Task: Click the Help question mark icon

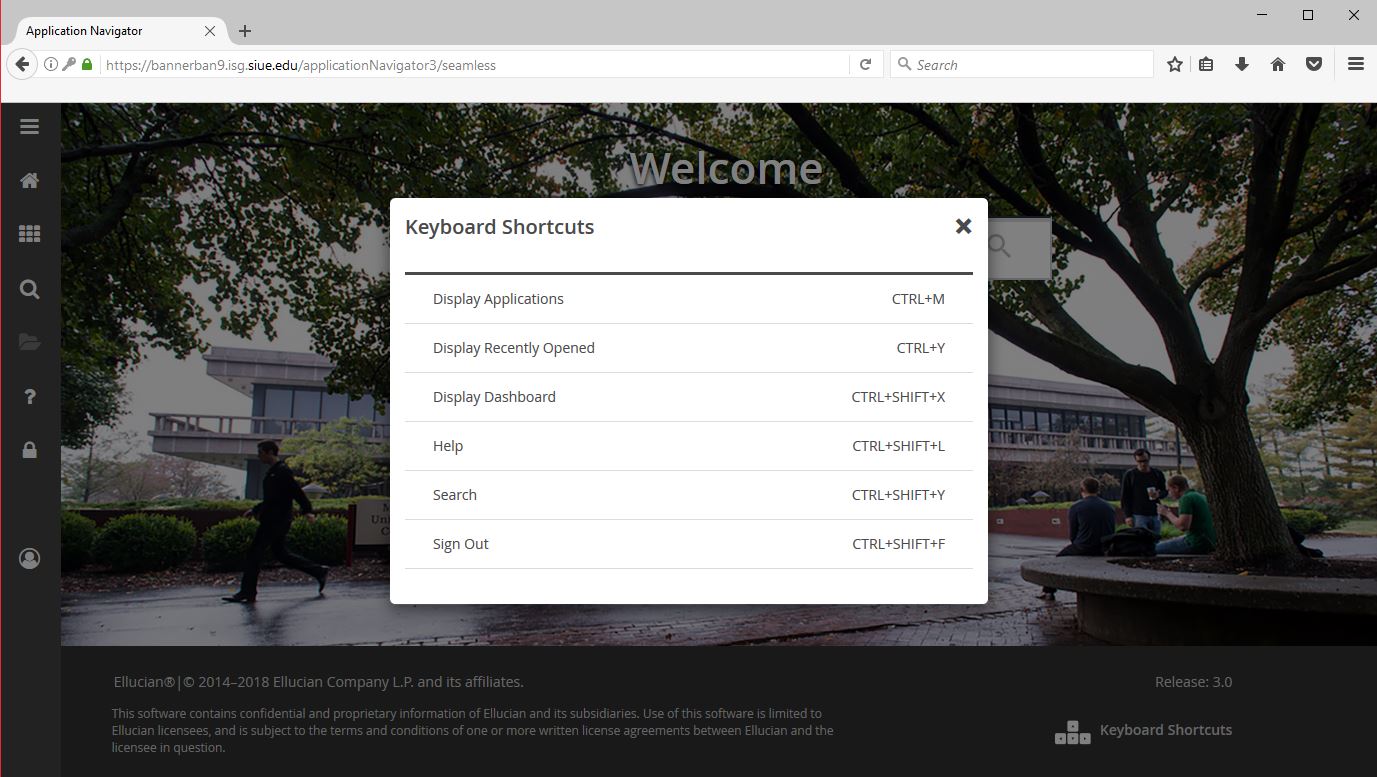Action: point(29,397)
